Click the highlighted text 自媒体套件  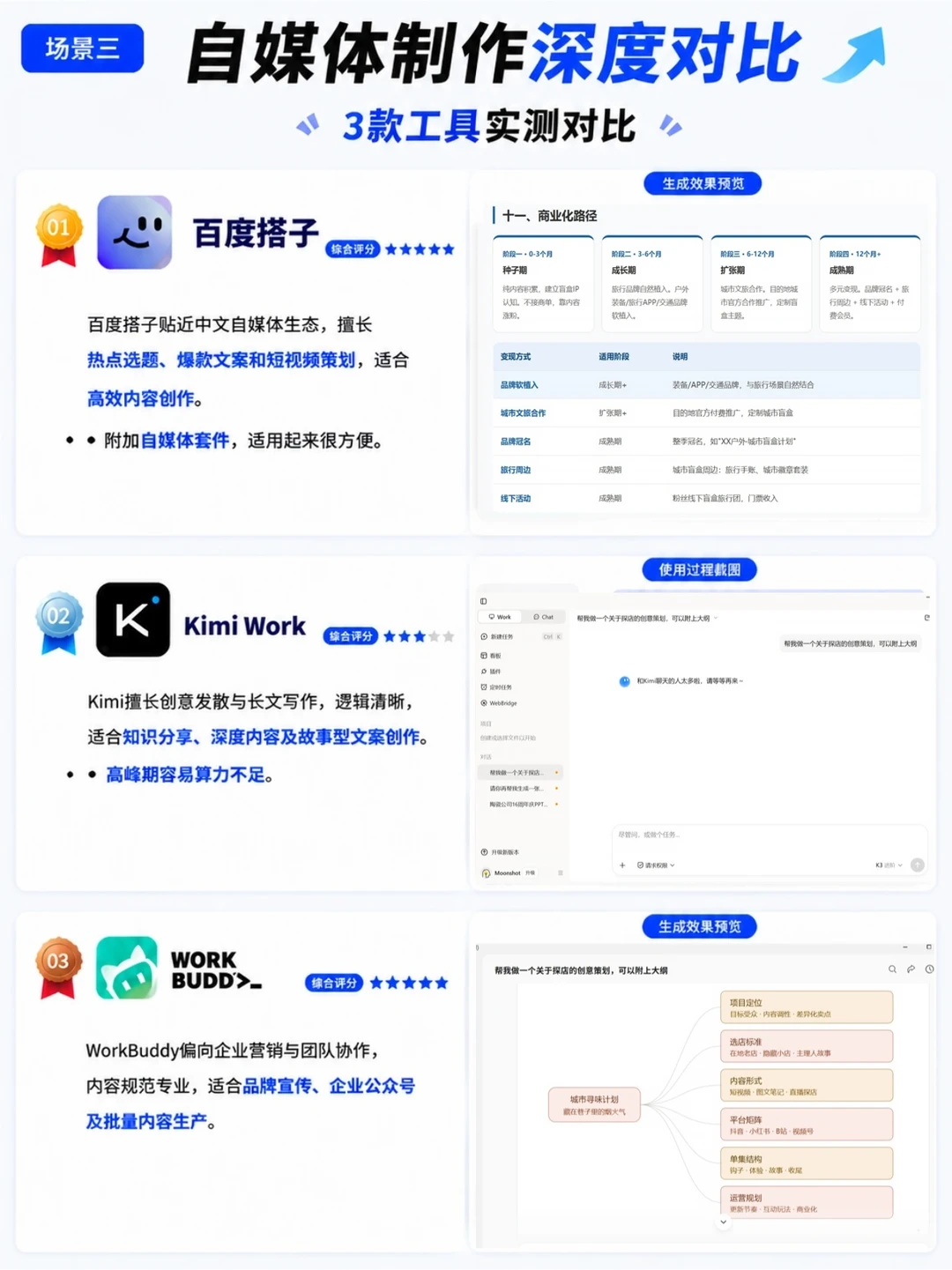(x=185, y=441)
